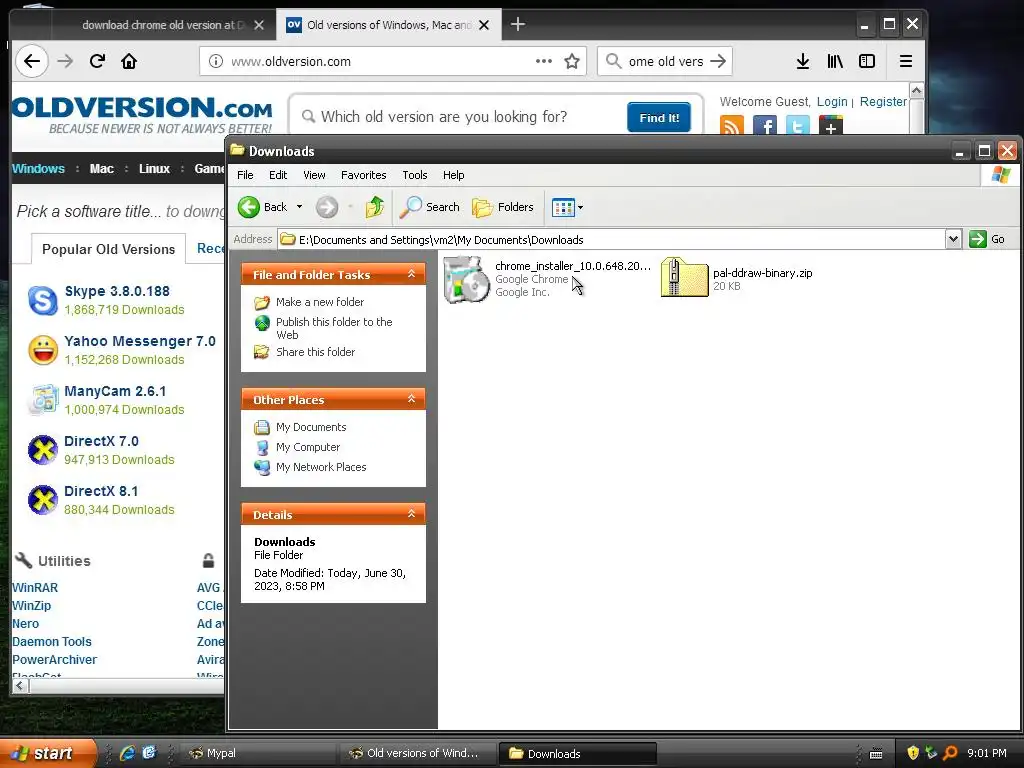Click Publish this folder to the Web

[334, 328]
